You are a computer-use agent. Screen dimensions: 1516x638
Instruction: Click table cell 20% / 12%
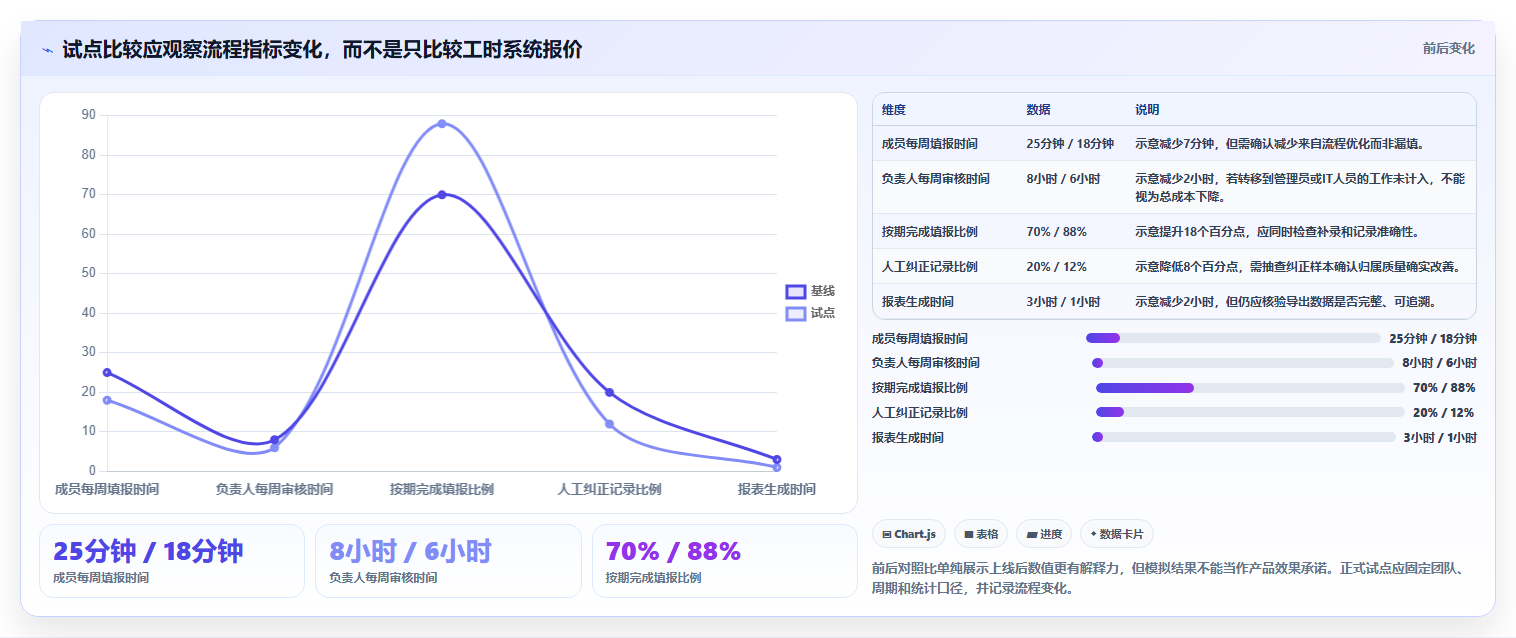coord(1056,267)
